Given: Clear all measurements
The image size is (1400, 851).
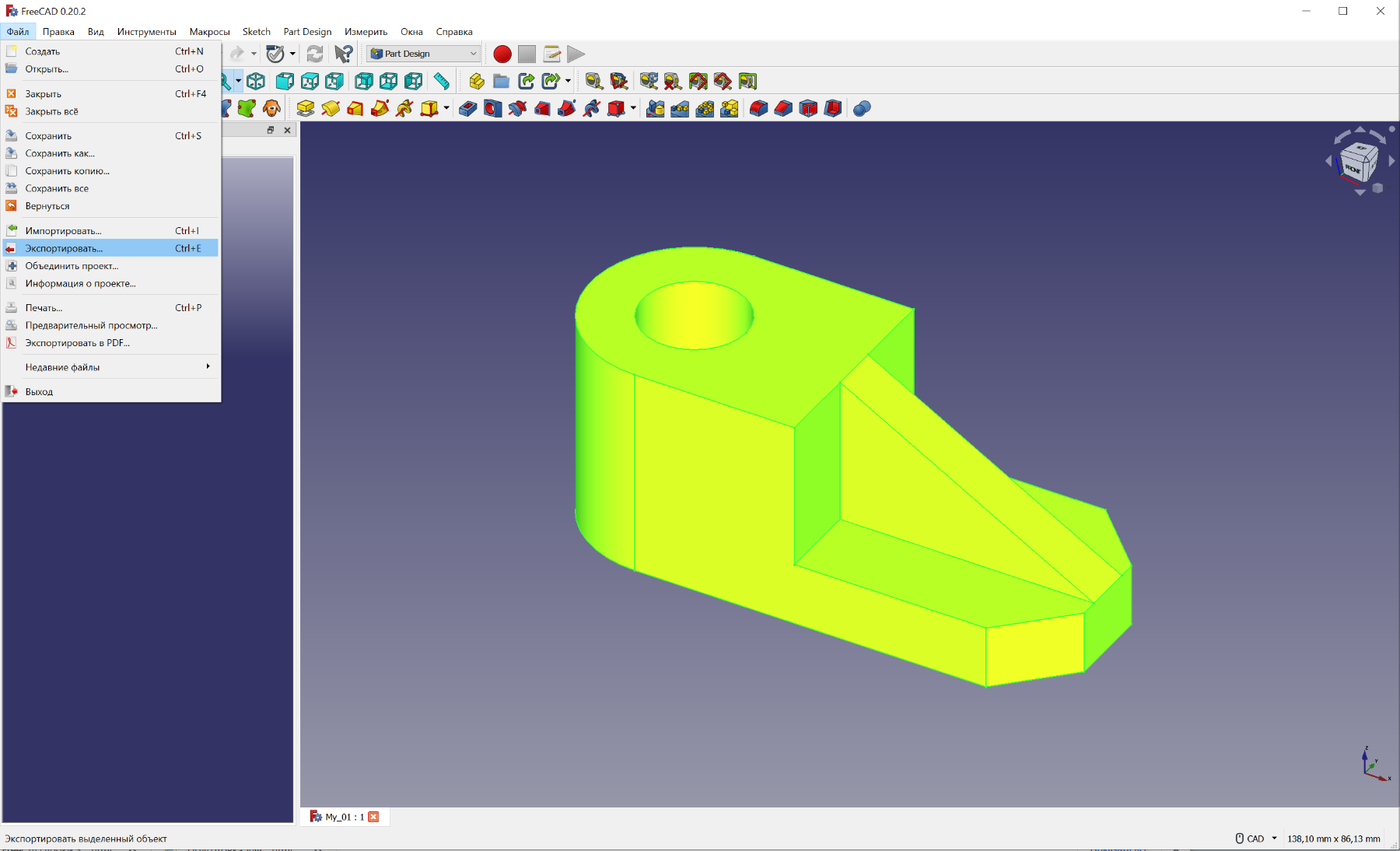Looking at the screenshot, I should (673, 81).
